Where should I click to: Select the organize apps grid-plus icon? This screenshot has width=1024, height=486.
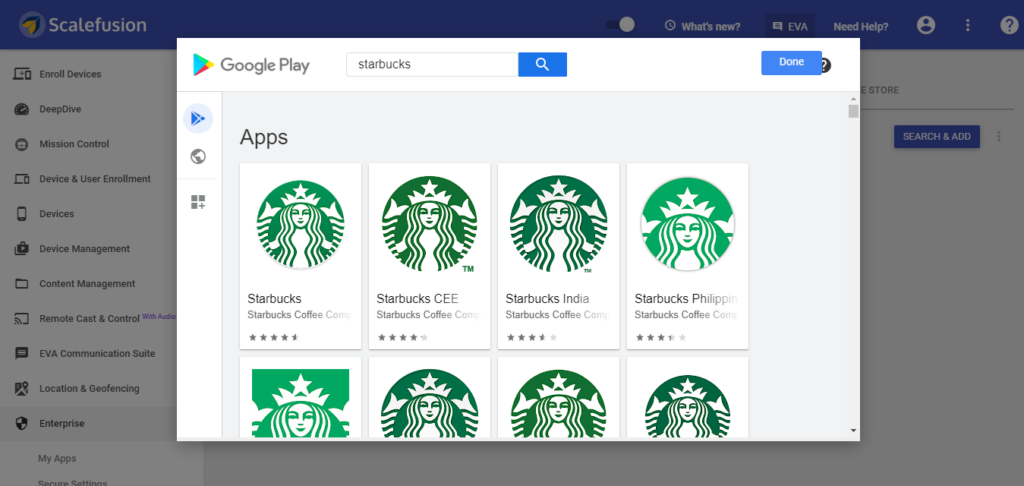198,202
